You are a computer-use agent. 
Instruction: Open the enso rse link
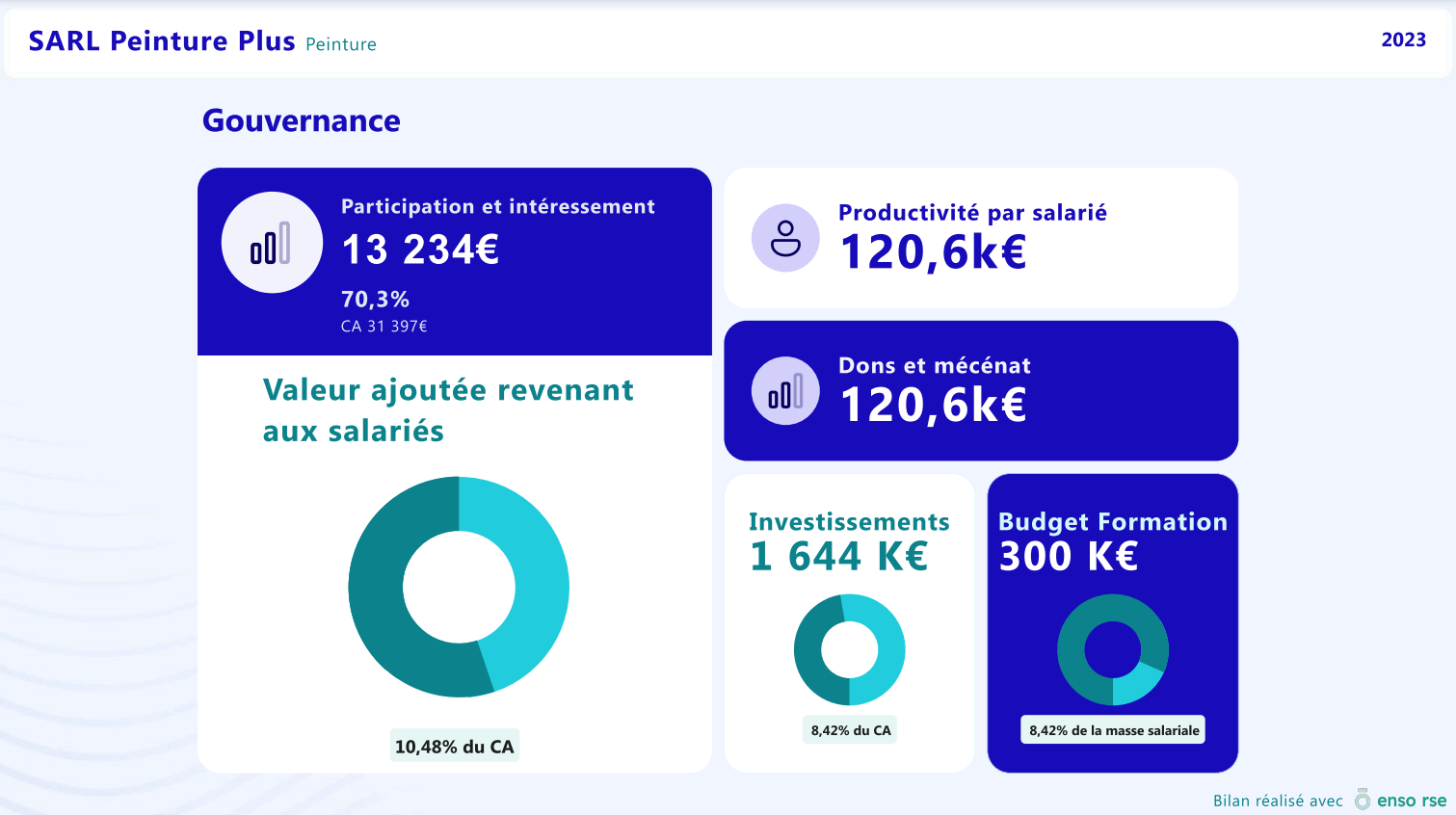click(1412, 801)
